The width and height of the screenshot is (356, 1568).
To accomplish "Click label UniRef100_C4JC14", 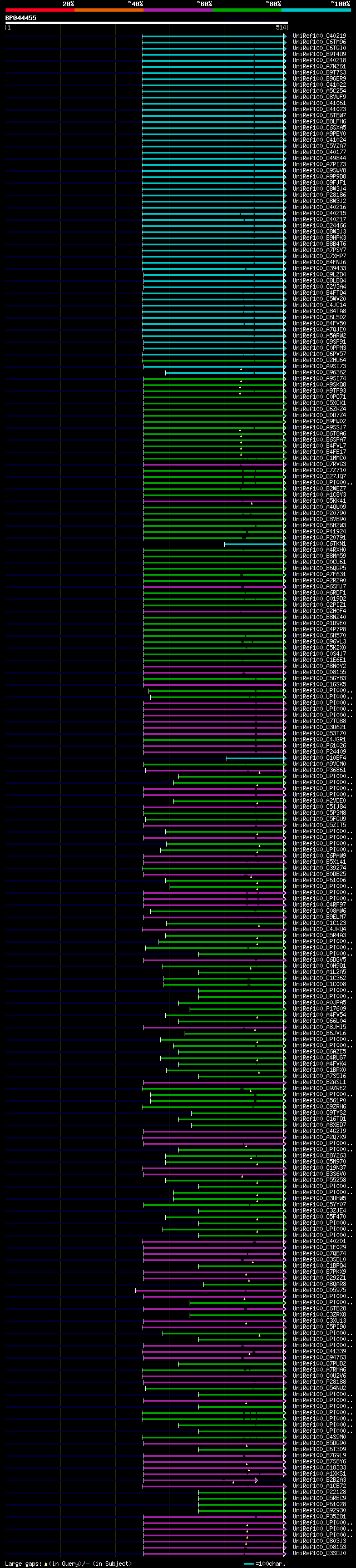I will [x=319, y=305].
